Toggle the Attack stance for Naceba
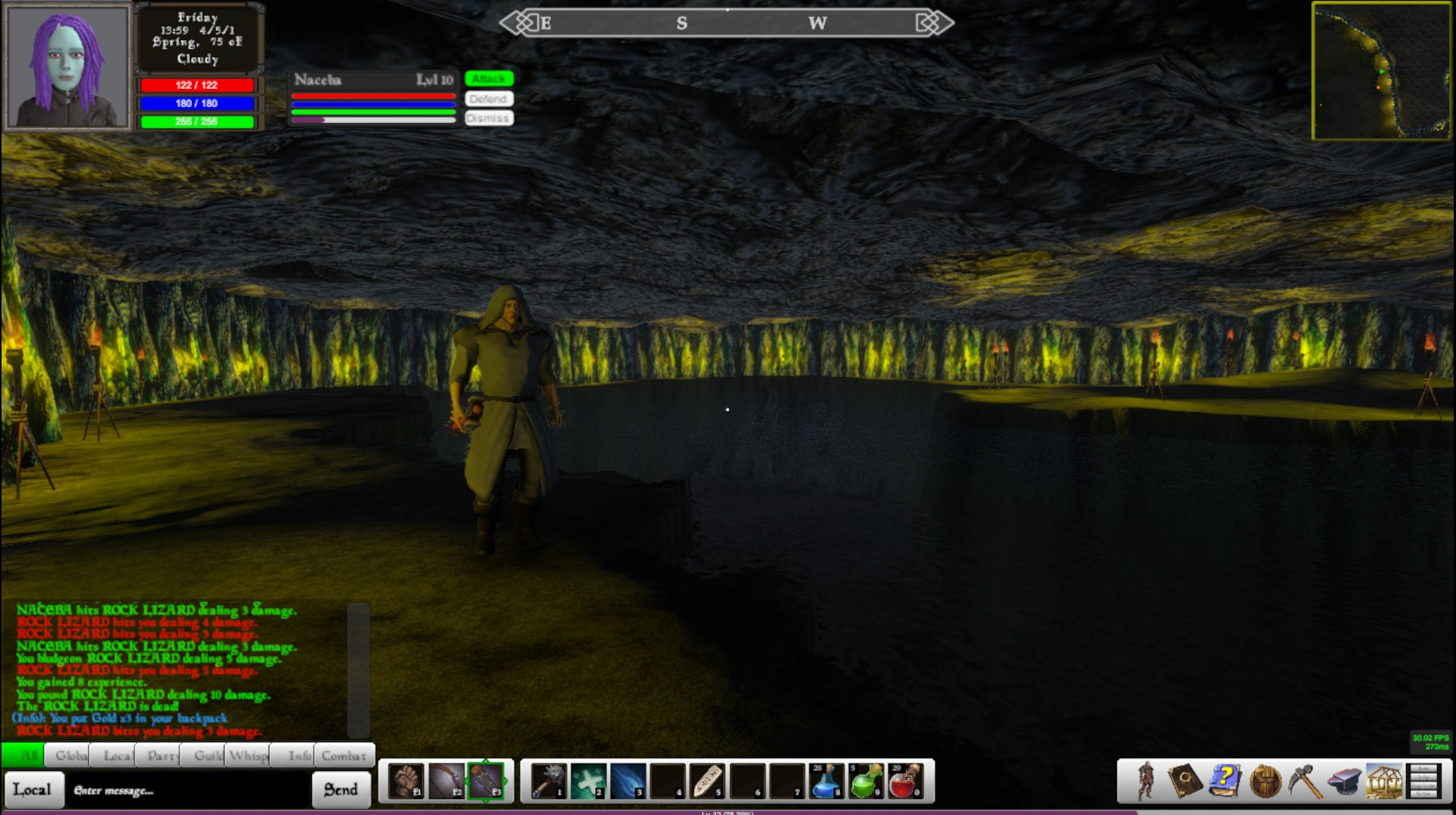Image resolution: width=1456 pixels, height=815 pixels. point(489,78)
